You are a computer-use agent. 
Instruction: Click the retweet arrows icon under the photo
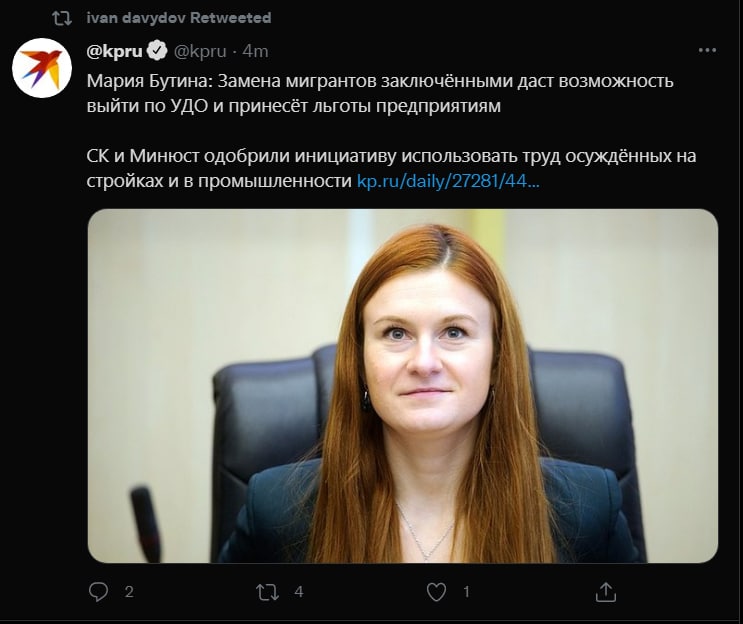coord(267,592)
